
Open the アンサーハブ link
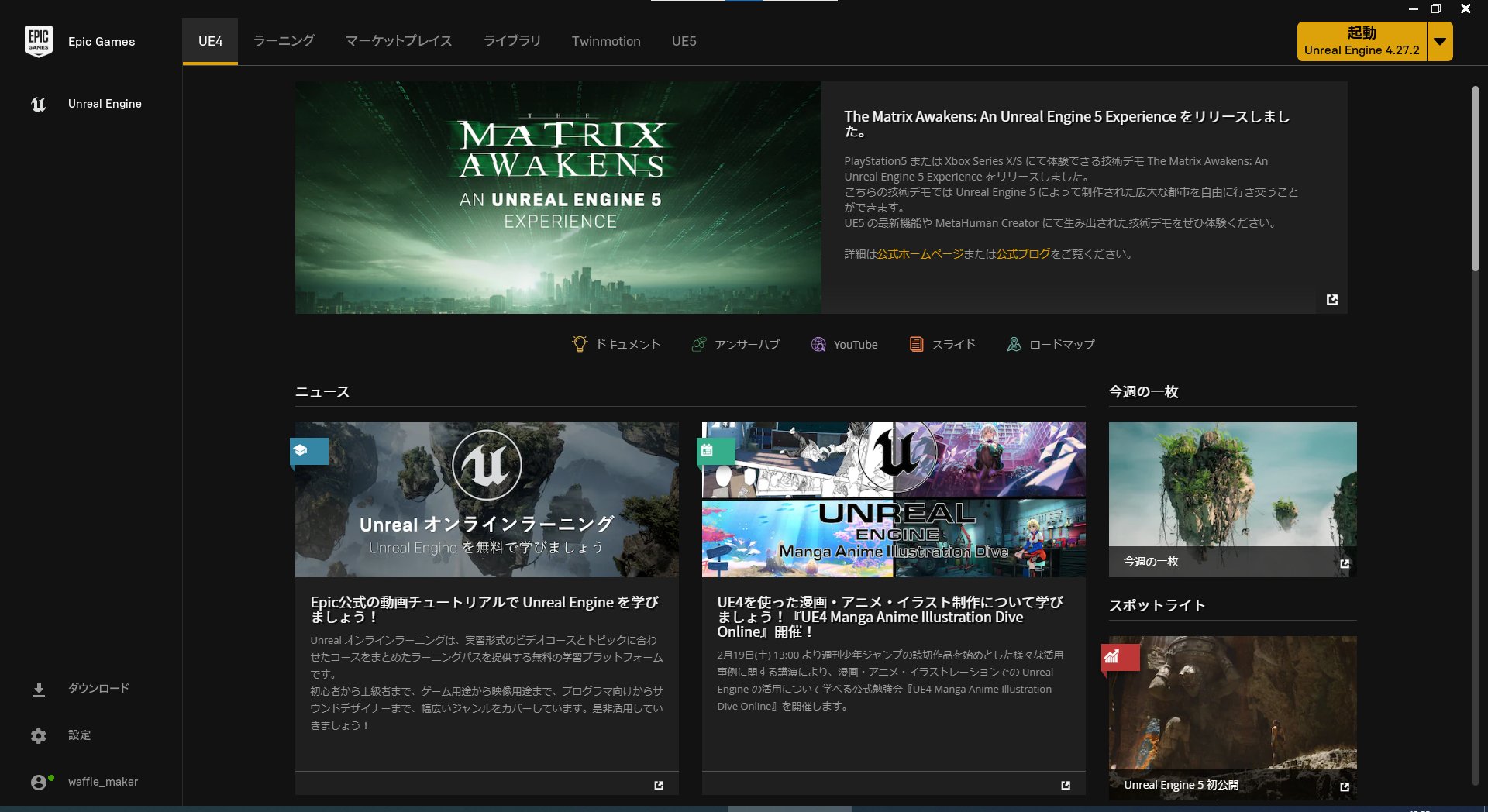click(x=747, y=345)
